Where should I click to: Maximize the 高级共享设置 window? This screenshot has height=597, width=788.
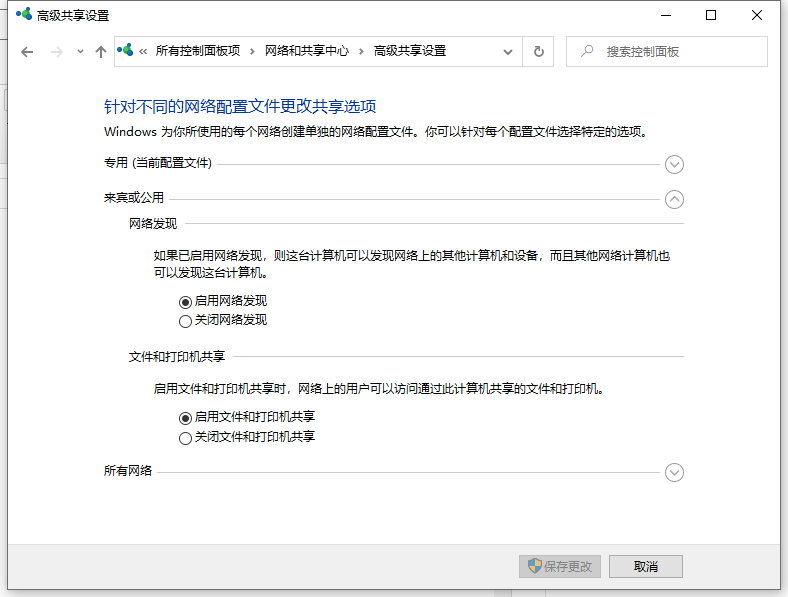coord(711,15)
